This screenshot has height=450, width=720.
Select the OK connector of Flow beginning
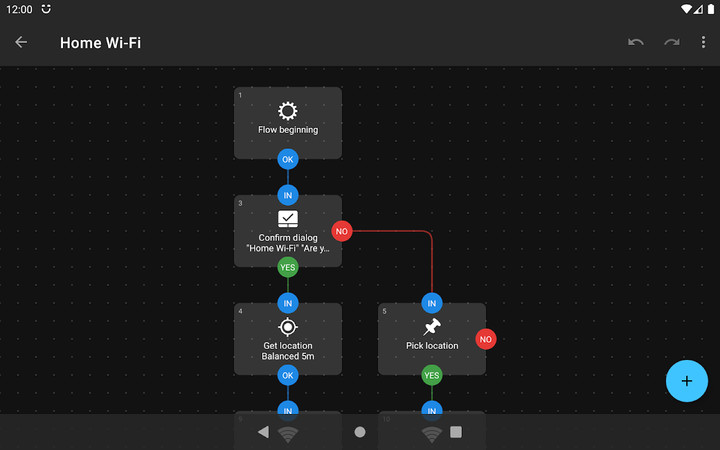point(288,159)
